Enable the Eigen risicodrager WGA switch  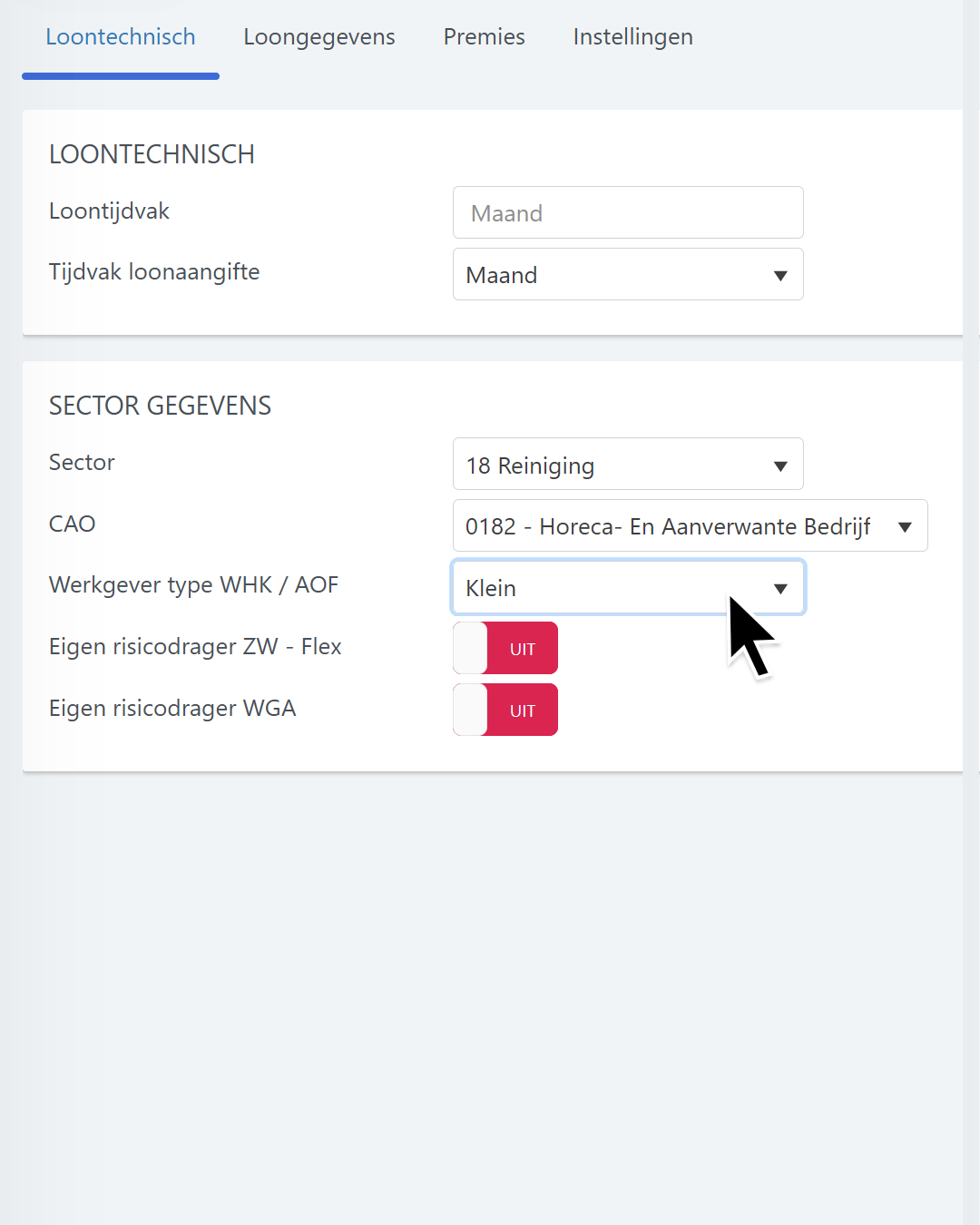point(505,710)
